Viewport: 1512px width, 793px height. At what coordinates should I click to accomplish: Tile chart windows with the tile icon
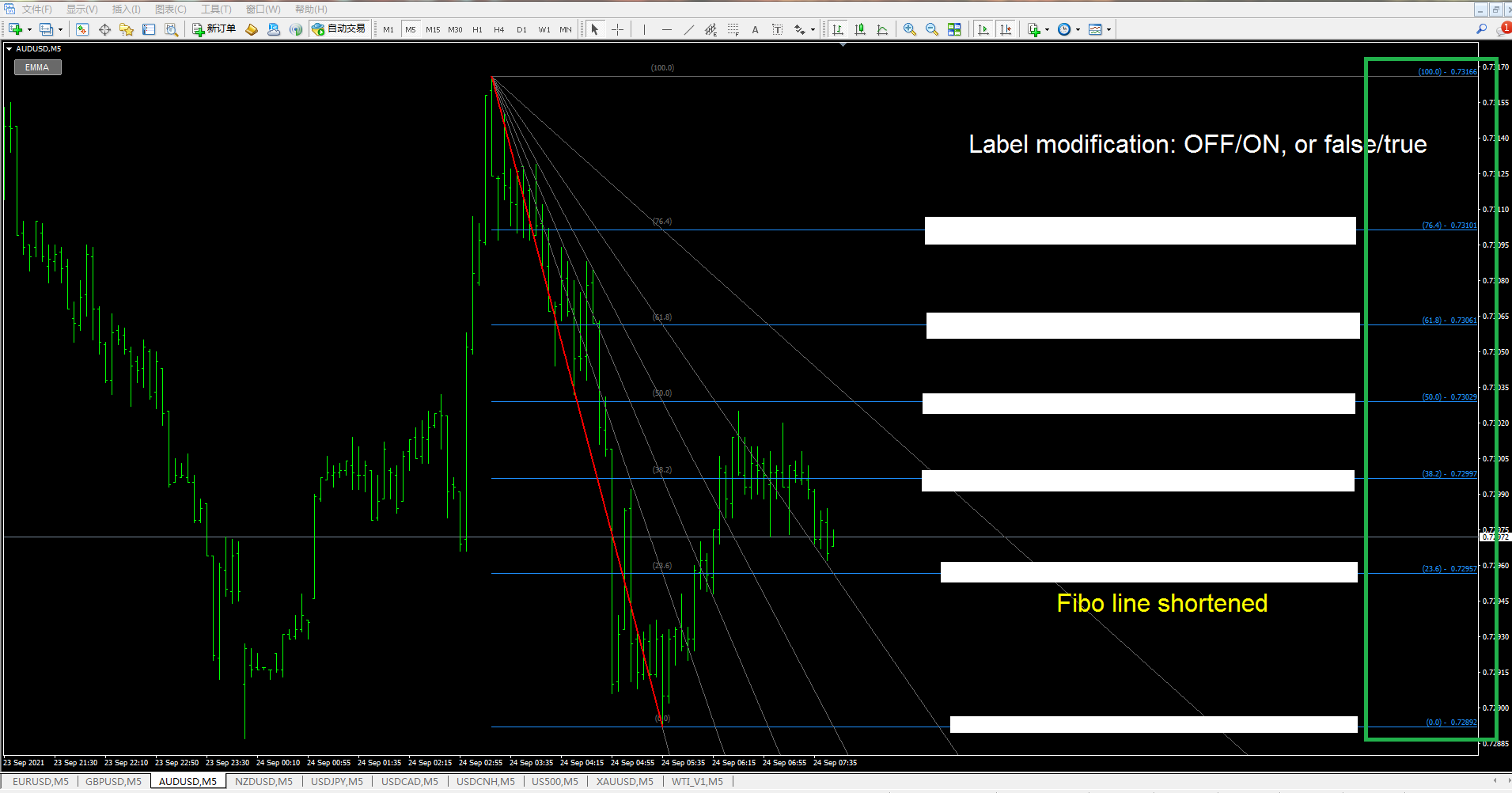coord(954,29)
